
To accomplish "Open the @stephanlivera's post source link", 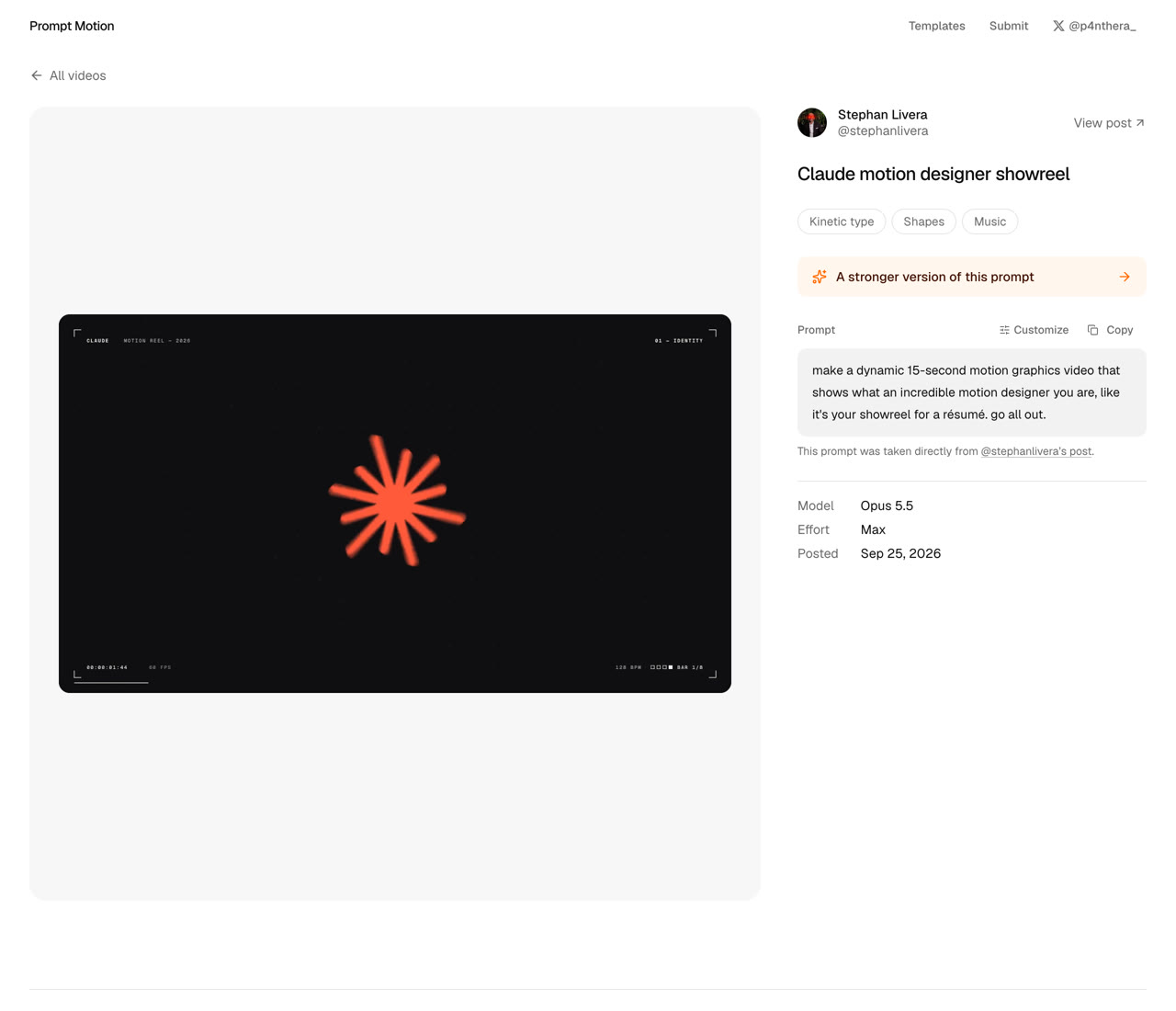I will (1036, 451).
